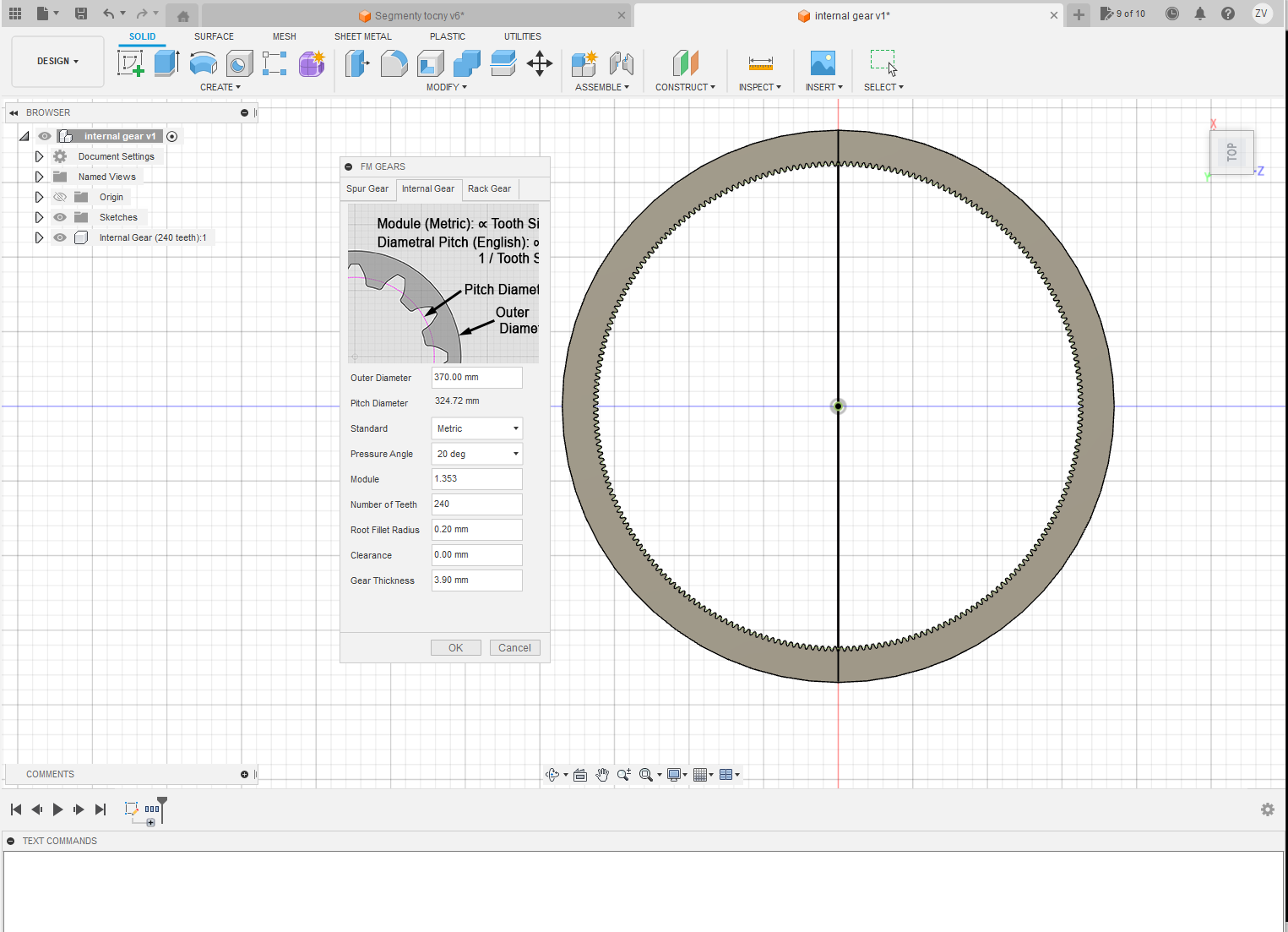The height and width of the screenshot is (932, 1288).
Task: Expand the Document Settings tree node
Action: 39,156
